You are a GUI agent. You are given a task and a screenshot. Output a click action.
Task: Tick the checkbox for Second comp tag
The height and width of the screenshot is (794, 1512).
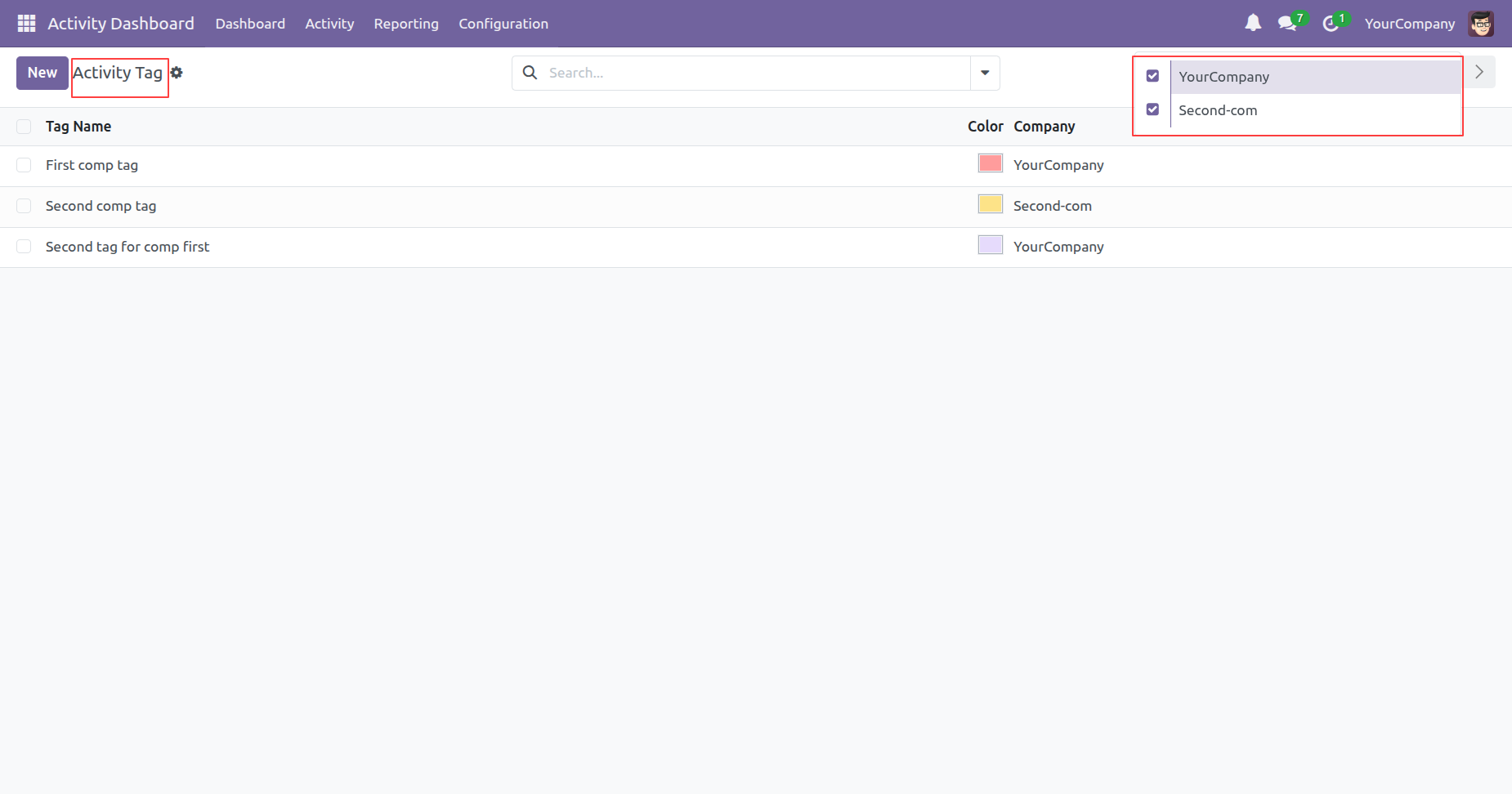click(24, 206)
